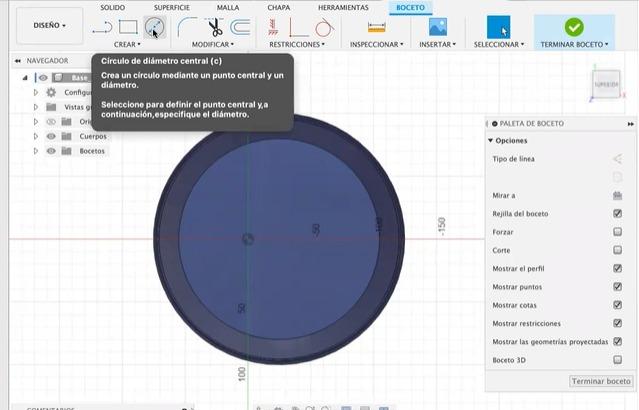Toggle visibility eye of root Base component

[43, 77]
